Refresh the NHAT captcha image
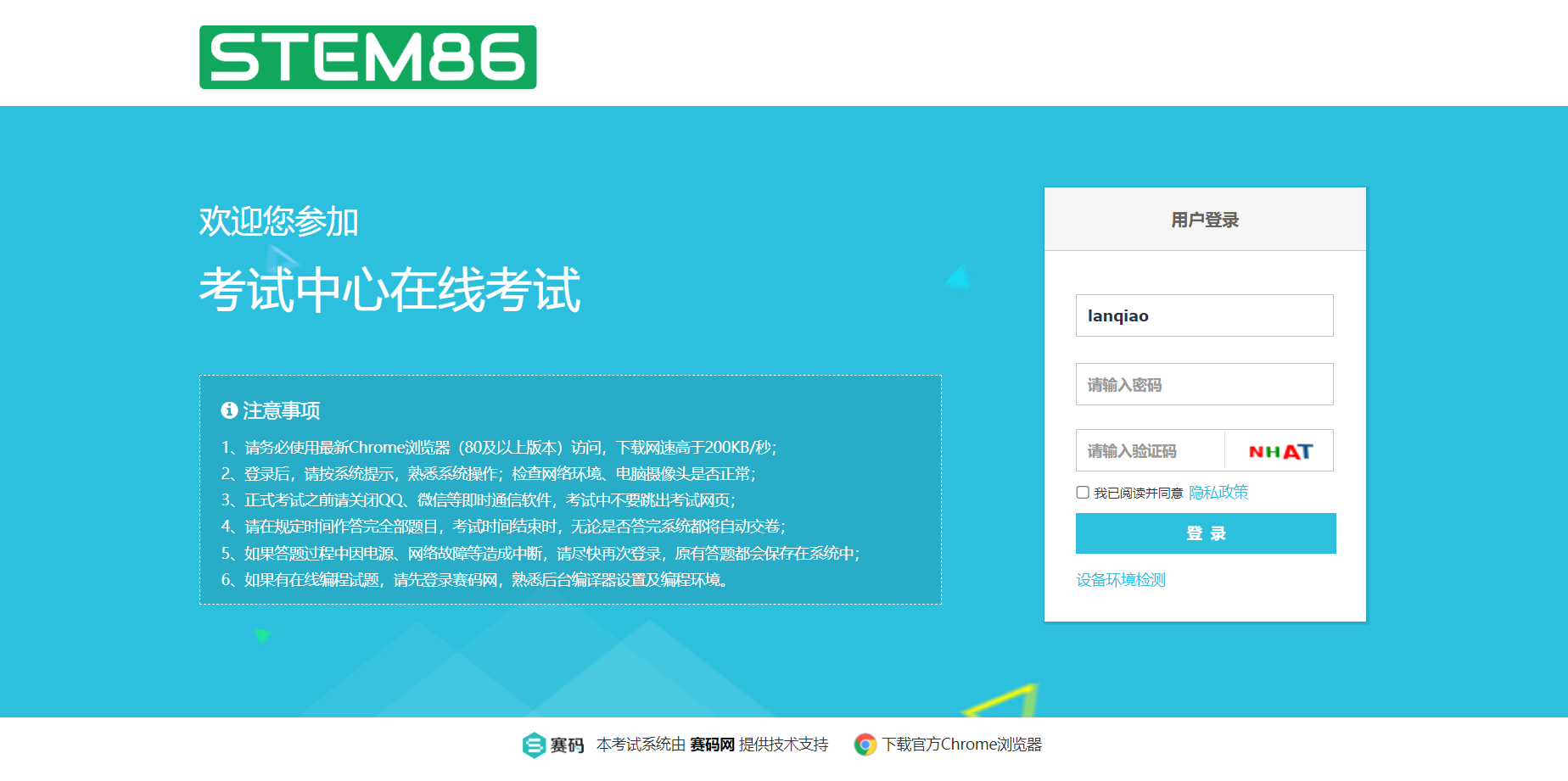This screenshot has width=1568, height=781. point(1280,451)
